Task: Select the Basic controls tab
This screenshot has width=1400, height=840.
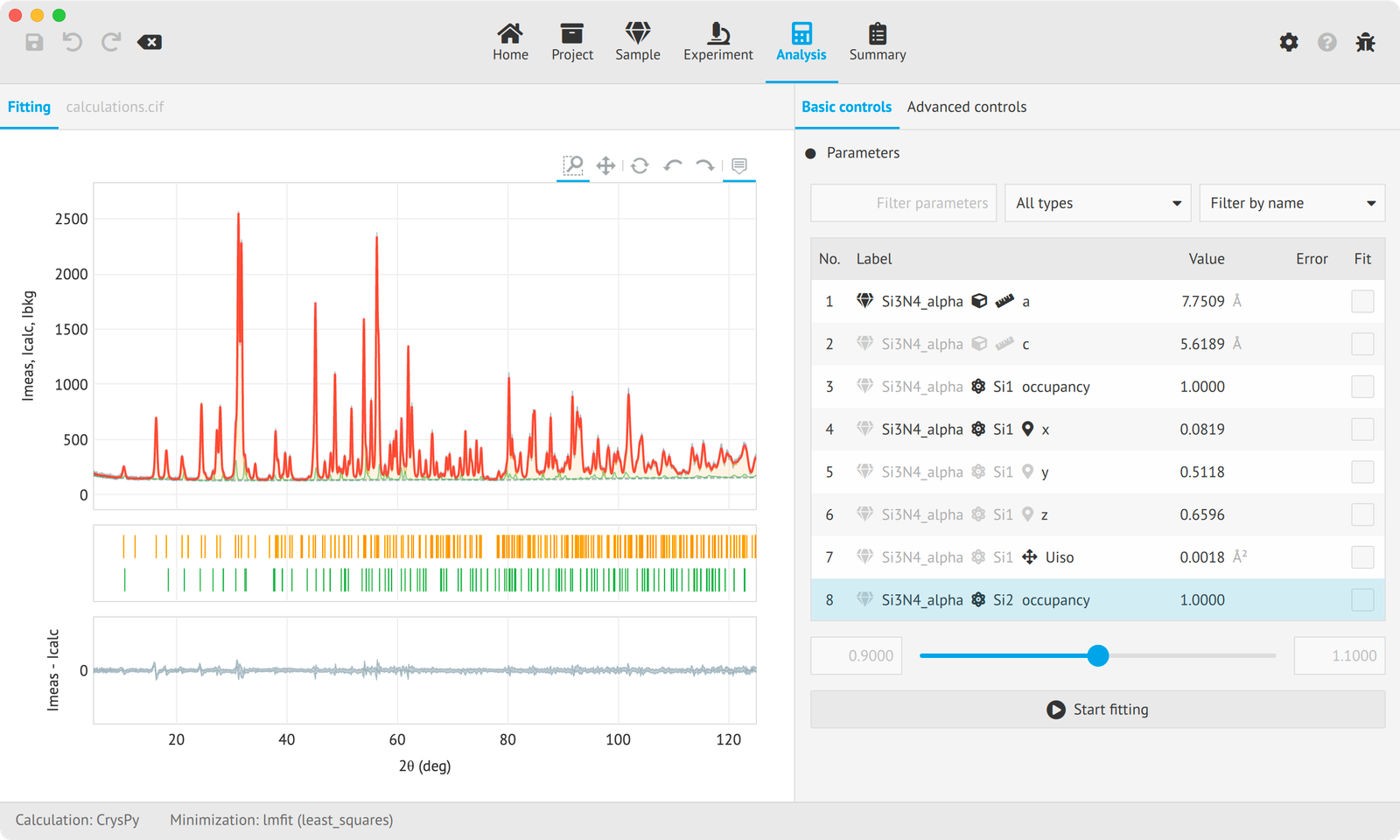Action: pos(846,107)
